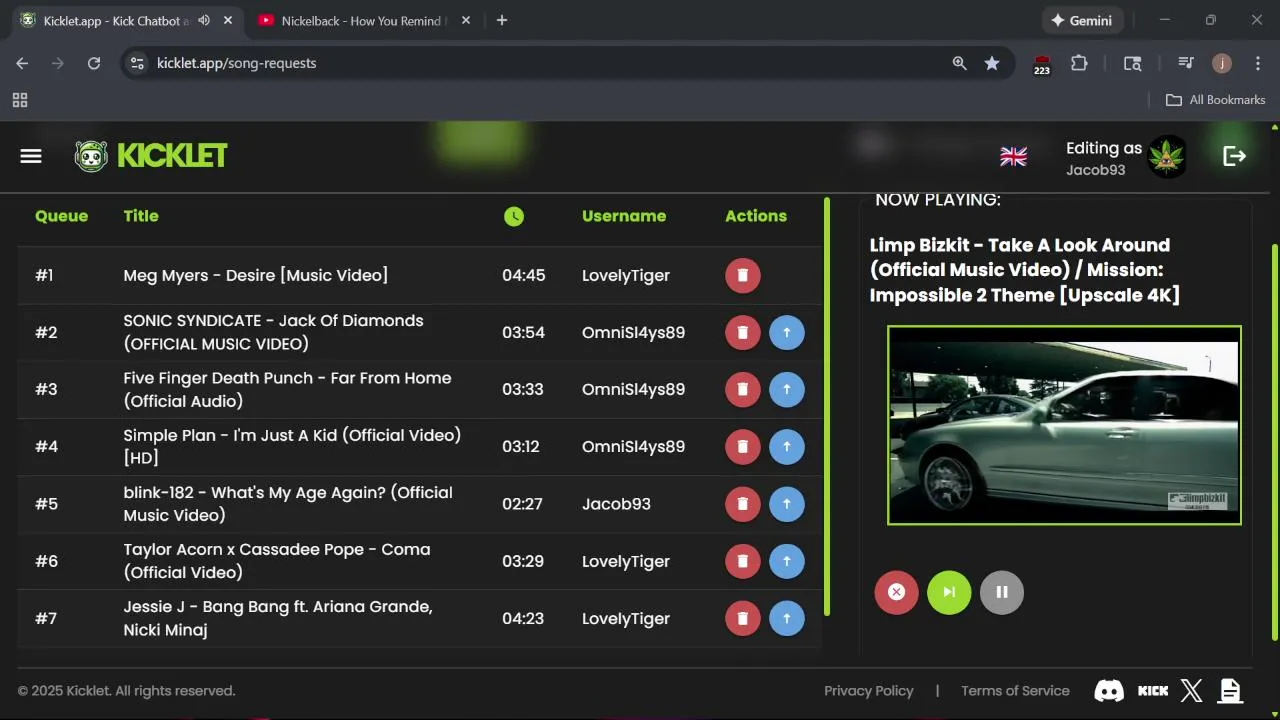Delete blink-182 What's My Age Again
Viewport: 1280px width, 720px height.
pyautogui.click(x=742, y=503)
